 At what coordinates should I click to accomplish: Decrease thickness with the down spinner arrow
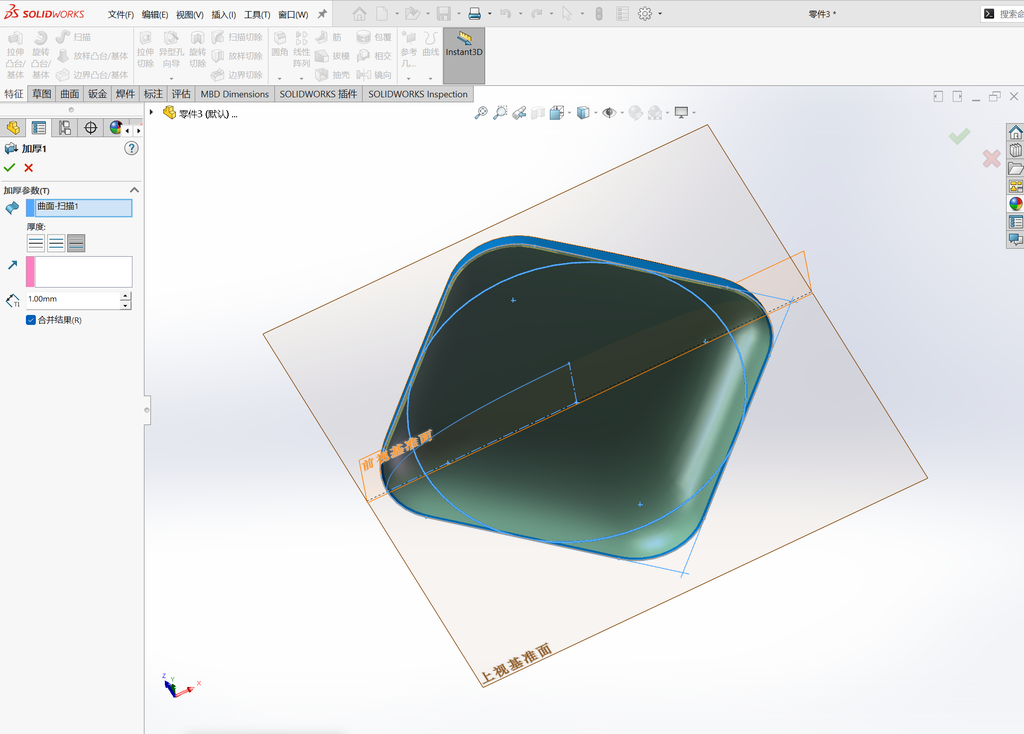tap(125, 305)
